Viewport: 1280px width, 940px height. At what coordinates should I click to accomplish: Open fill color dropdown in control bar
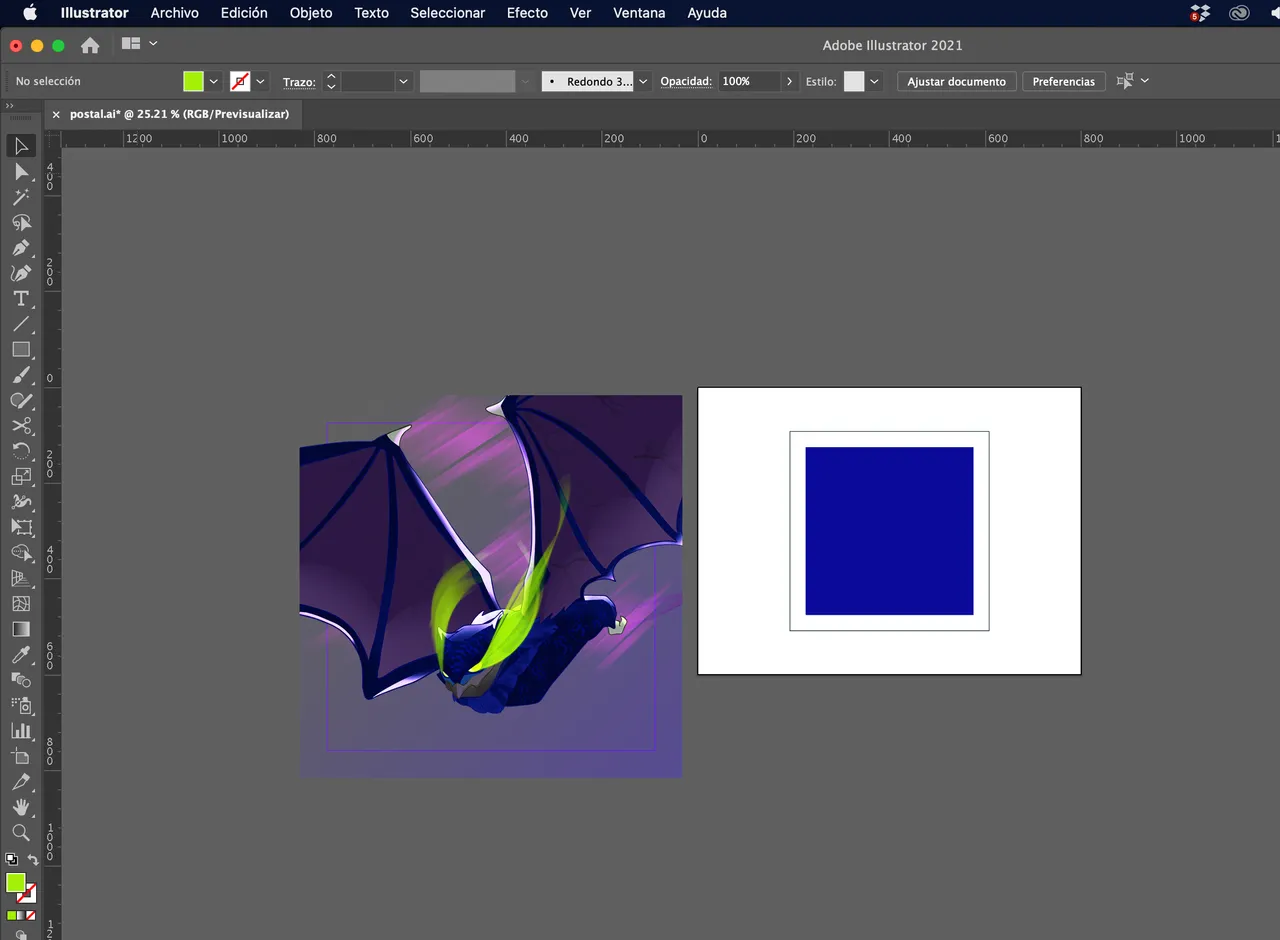coord(213,81)
